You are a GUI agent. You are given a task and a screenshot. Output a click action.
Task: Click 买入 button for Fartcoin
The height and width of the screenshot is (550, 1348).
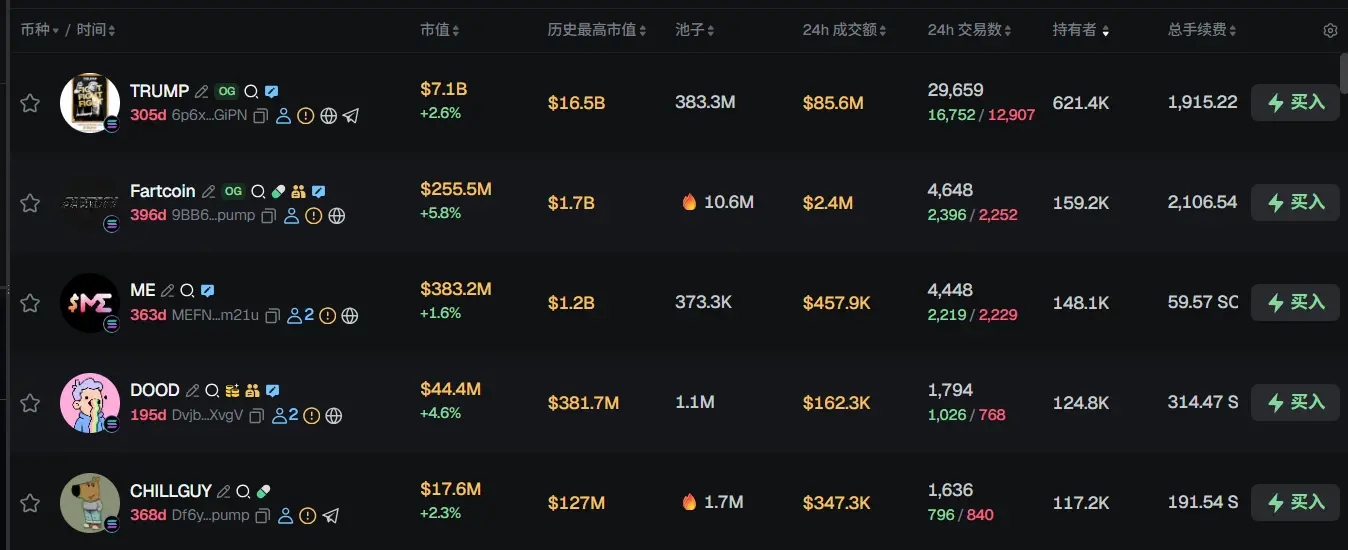tap(1295, 202)
